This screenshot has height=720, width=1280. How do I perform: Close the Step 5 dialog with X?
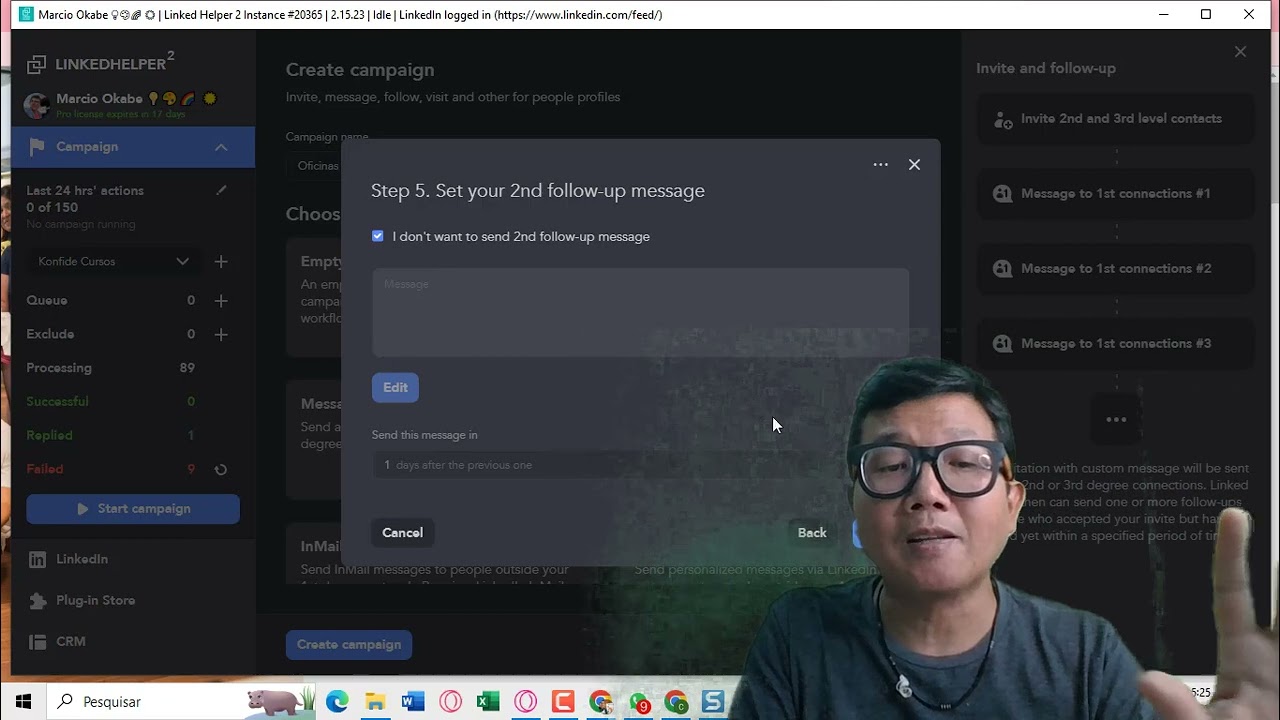tap(914, 165)
